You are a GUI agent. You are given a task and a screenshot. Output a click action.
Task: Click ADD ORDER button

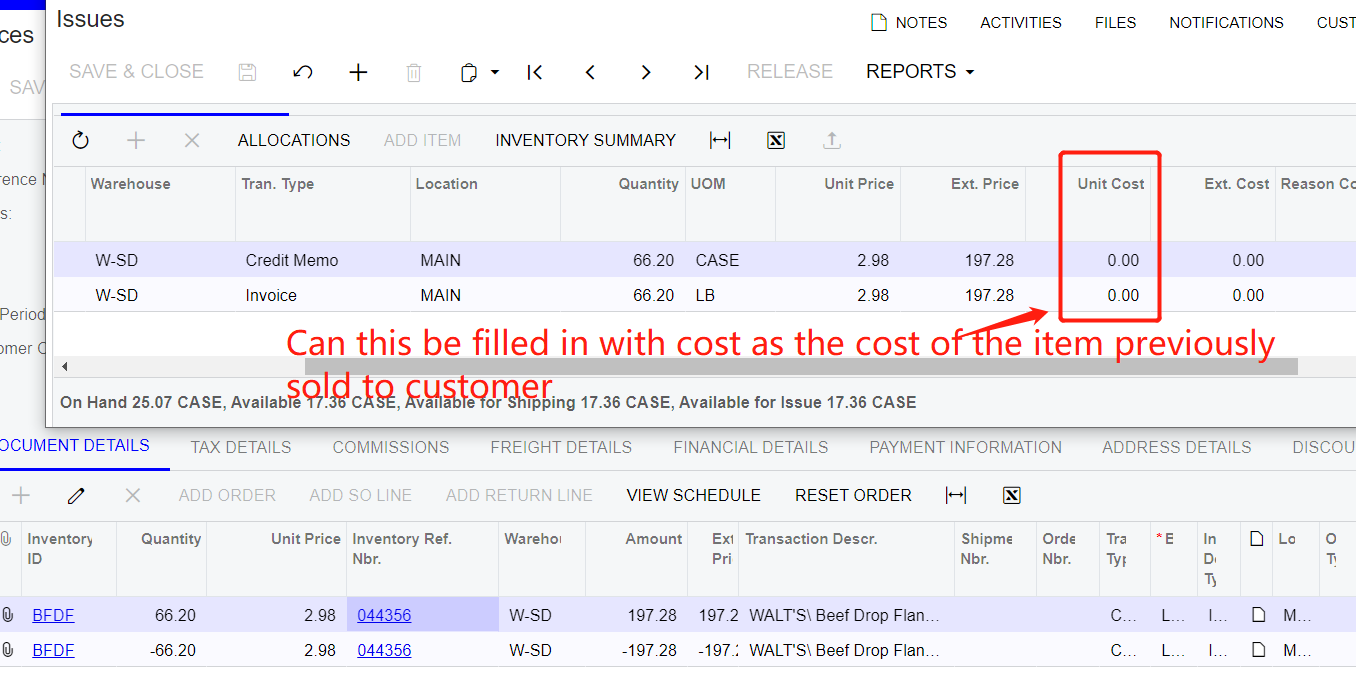click(x=227, y=496)
